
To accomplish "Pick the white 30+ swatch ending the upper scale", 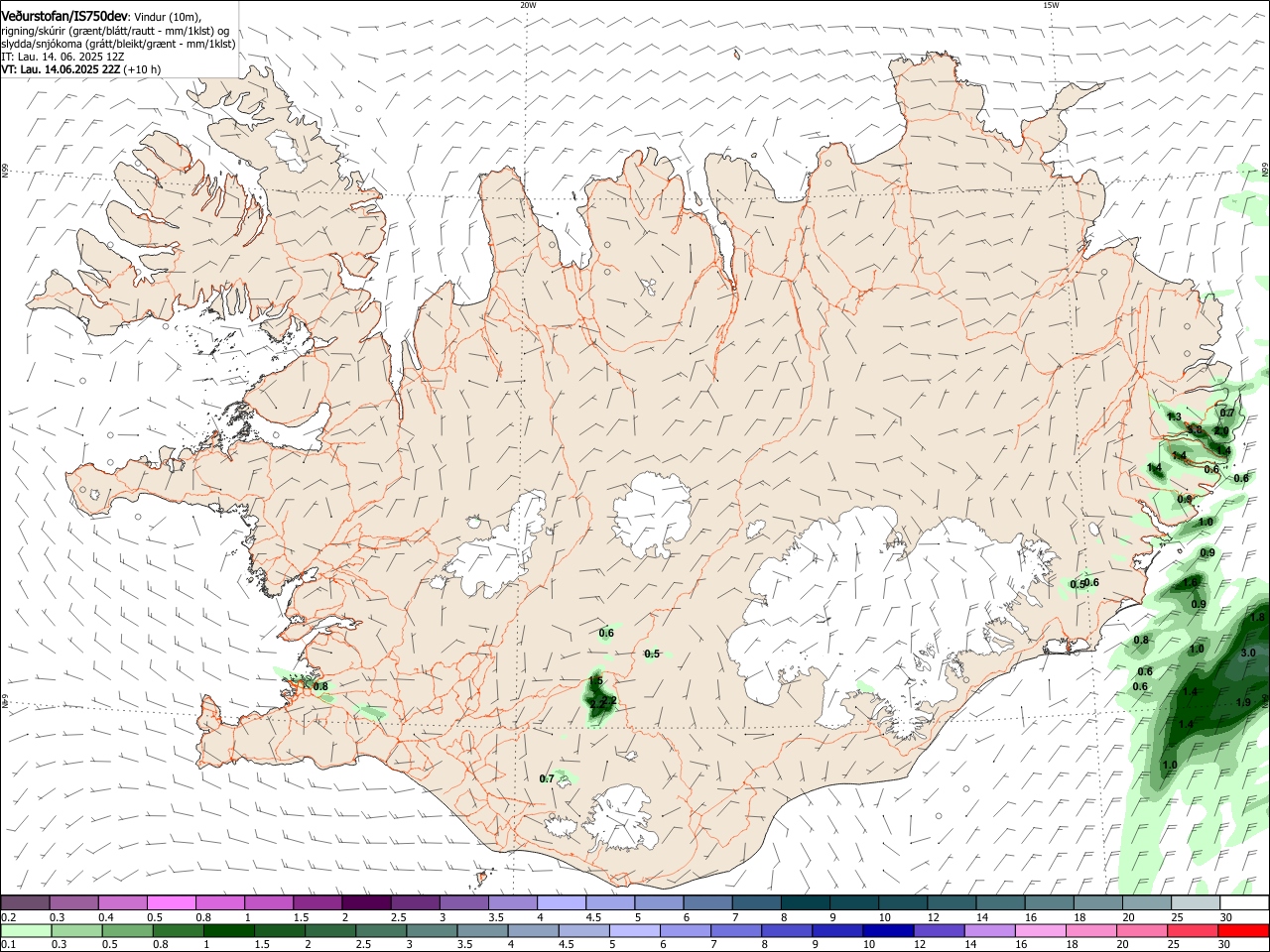I will point(1244,902).
